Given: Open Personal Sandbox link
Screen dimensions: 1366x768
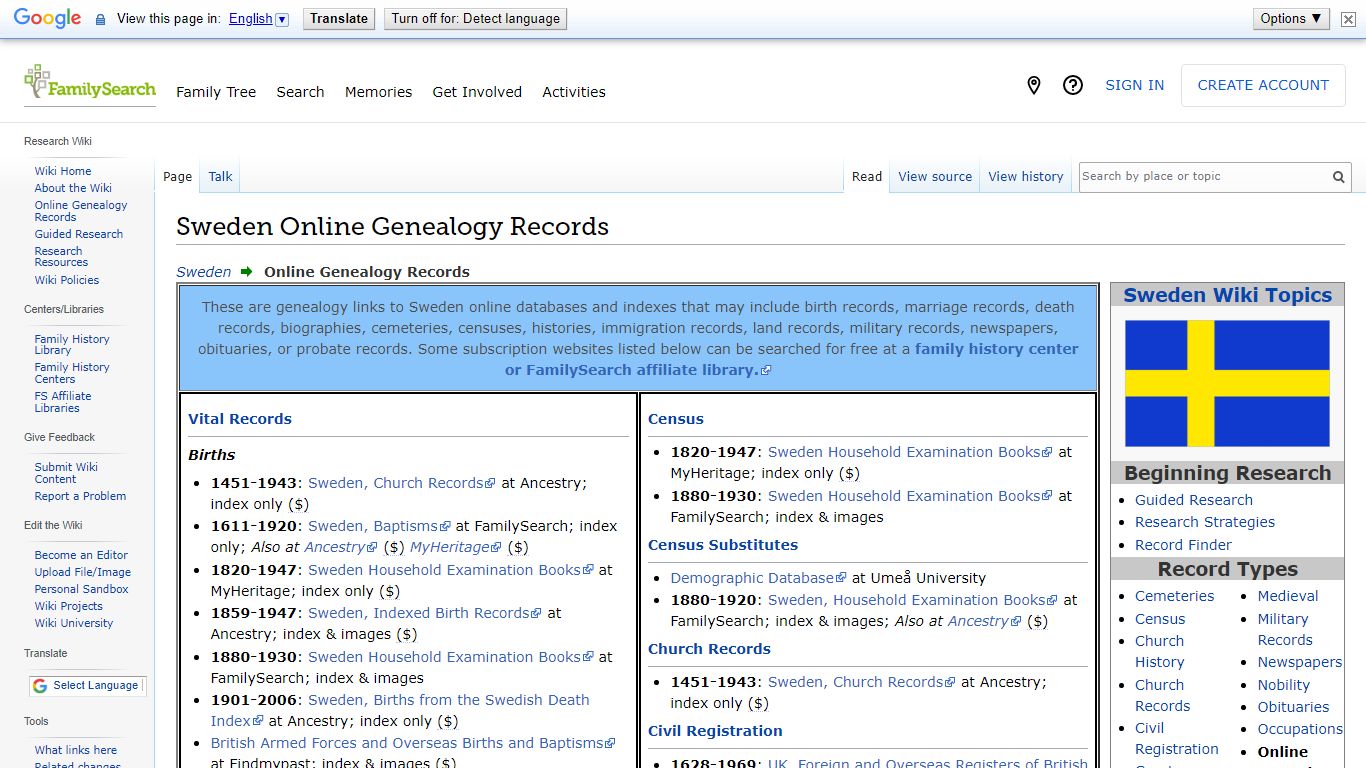Looking at the screenshot, I should (x=82, y=589).
